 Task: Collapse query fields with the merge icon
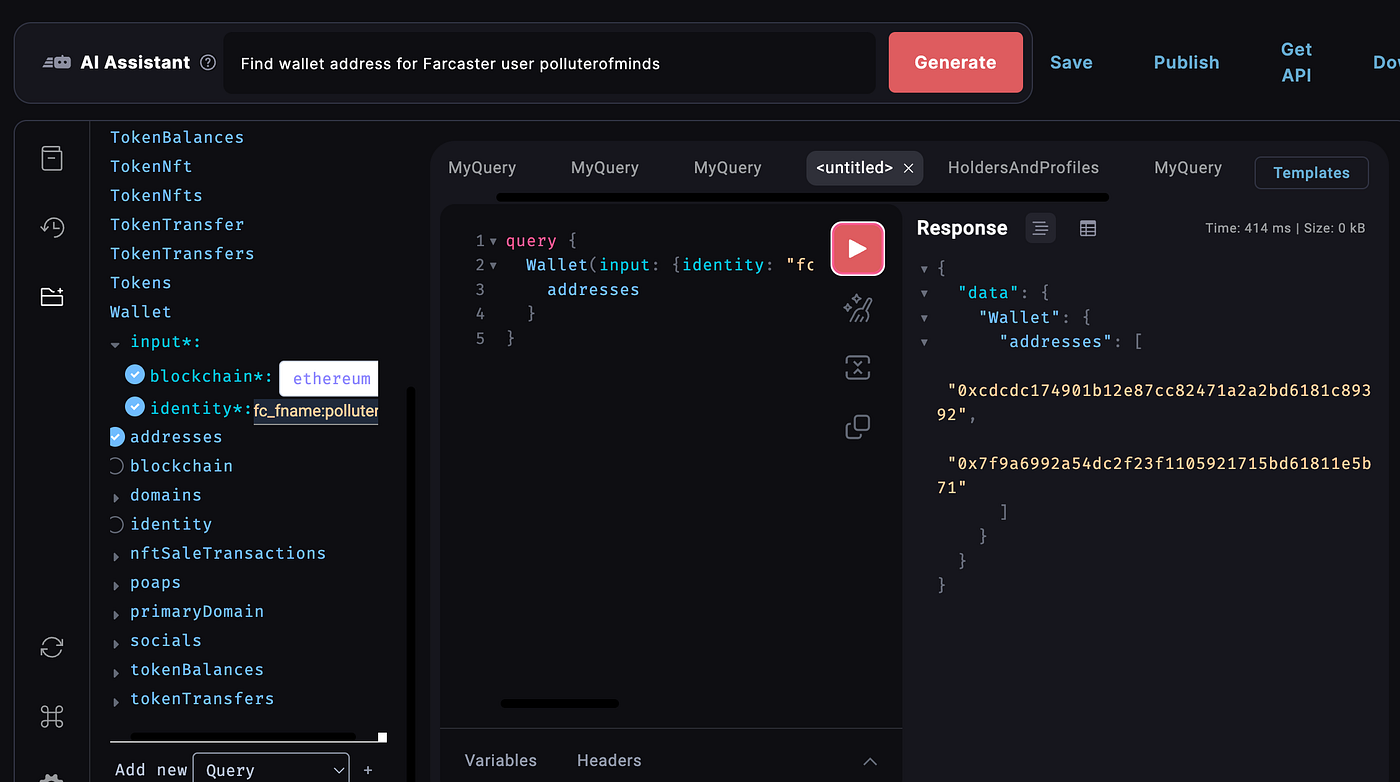tap(857, 367)
